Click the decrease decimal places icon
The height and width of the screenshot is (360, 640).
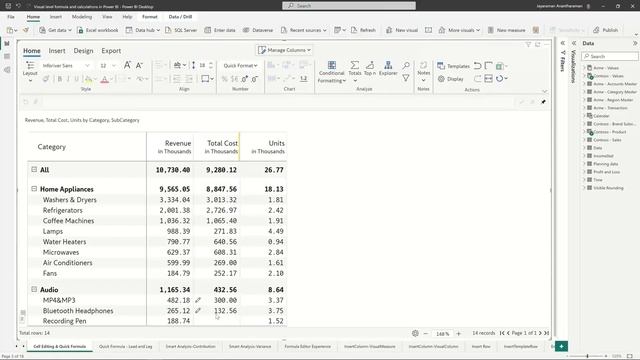(x=254, y=79)
